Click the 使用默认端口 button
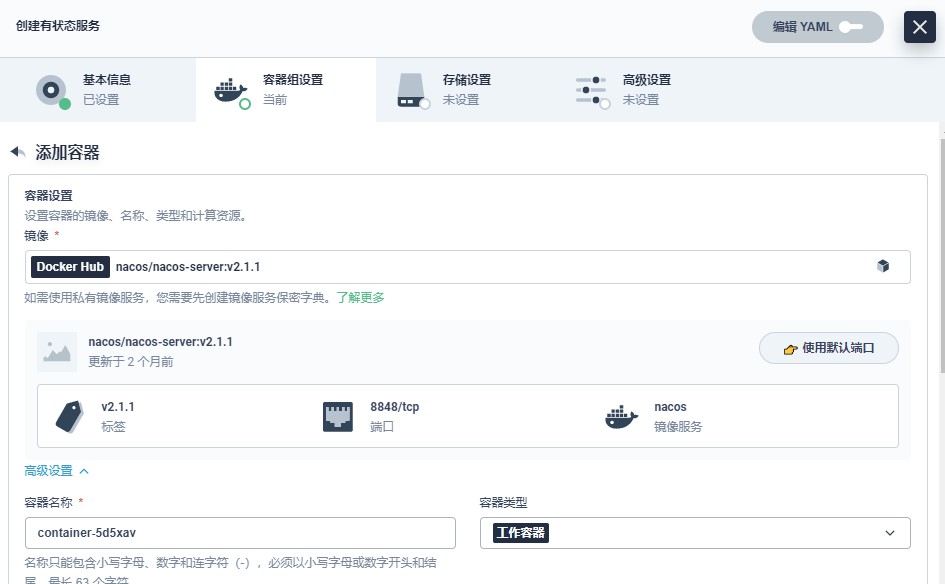This screenshot has width=945, height=584. (829, 348)
